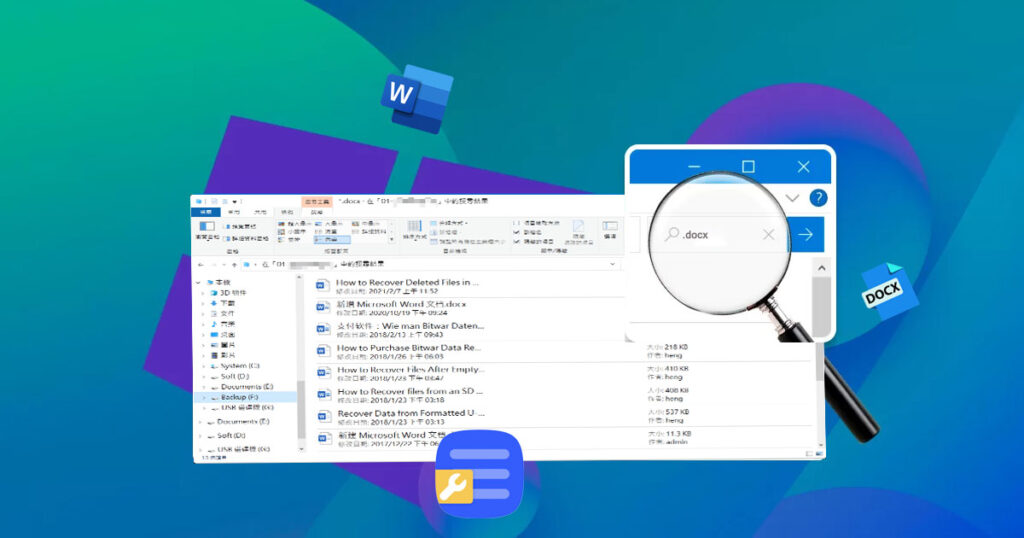Click the blue search arrow button
The image size is (1024, 538).
[807, 234]
